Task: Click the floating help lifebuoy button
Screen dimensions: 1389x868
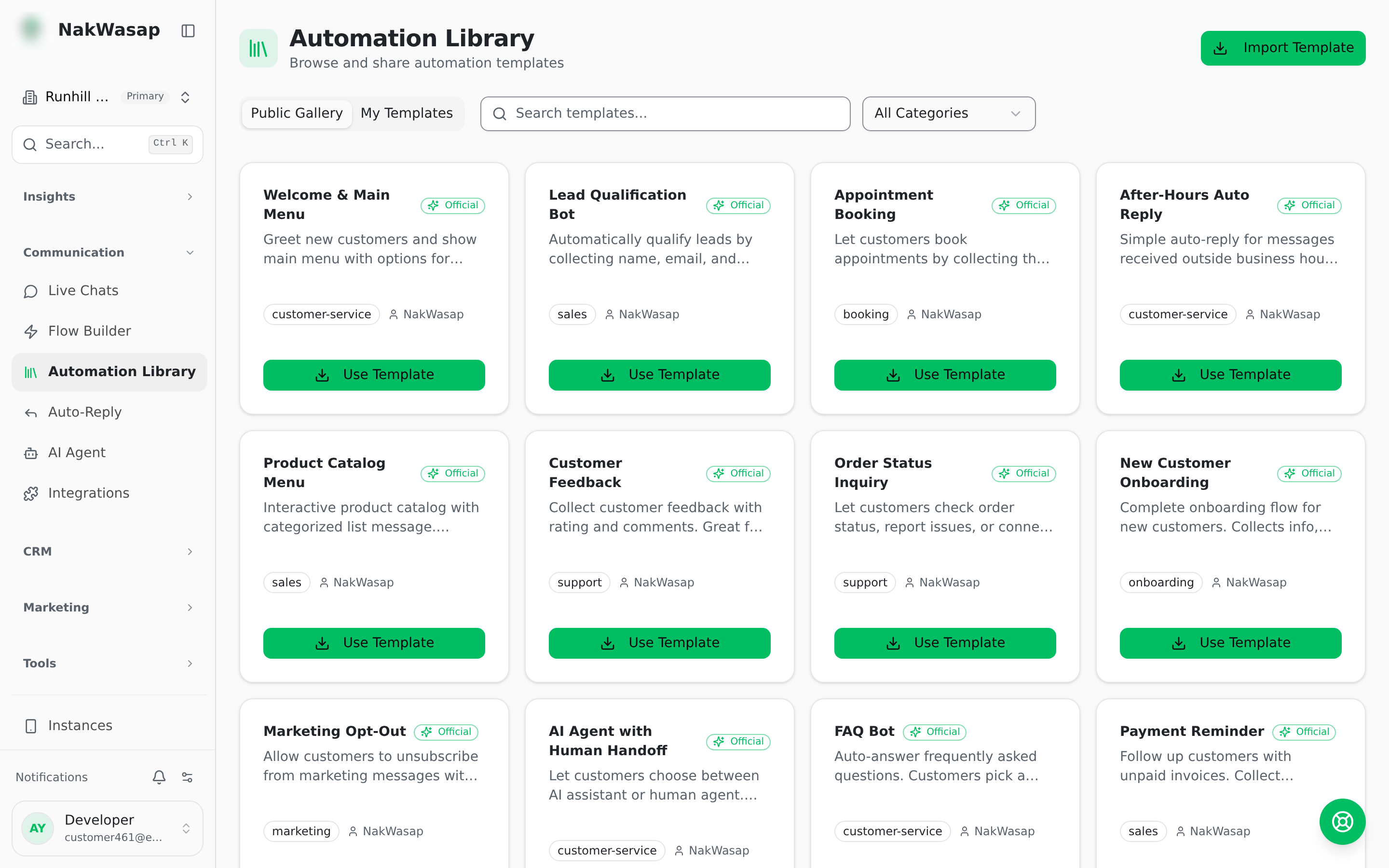Action: pos(1342,822)
